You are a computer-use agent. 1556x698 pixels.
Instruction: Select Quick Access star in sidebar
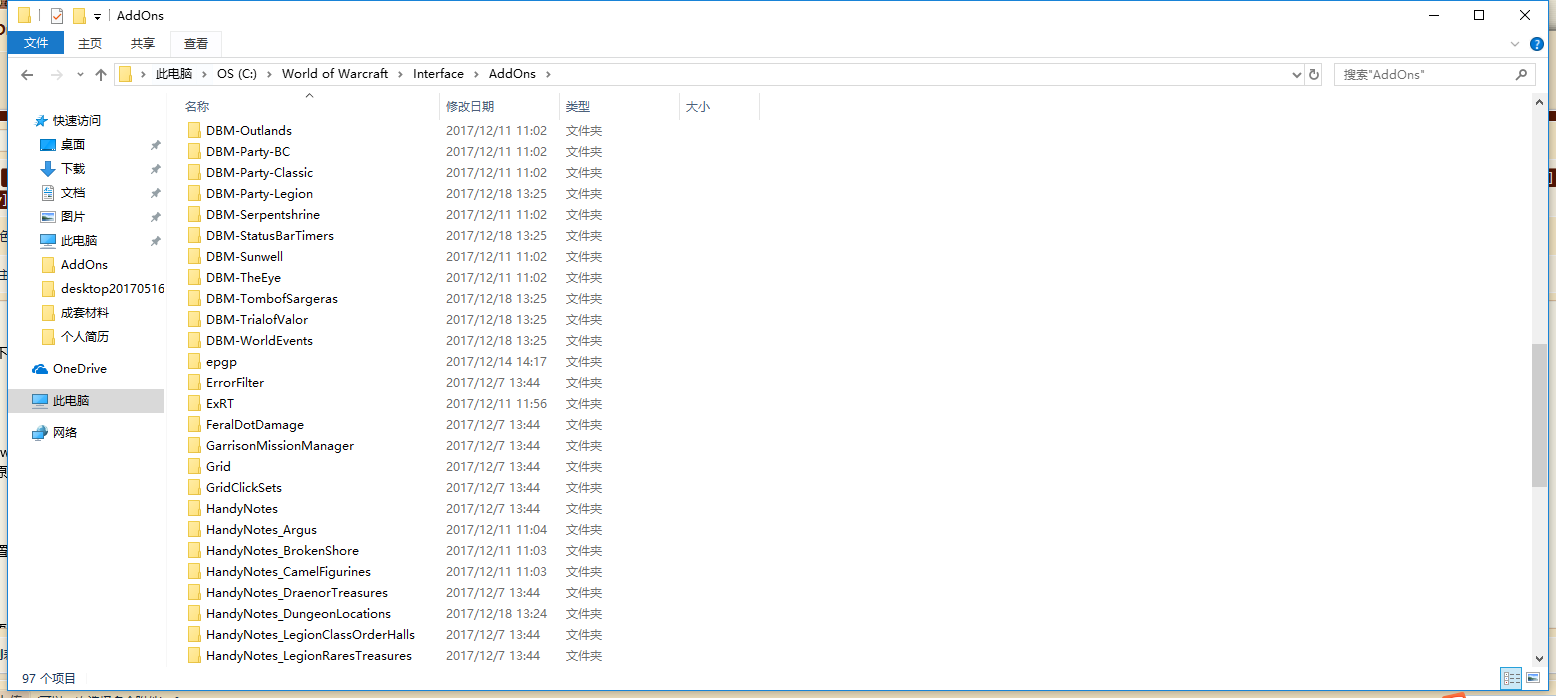click(41, 121)
